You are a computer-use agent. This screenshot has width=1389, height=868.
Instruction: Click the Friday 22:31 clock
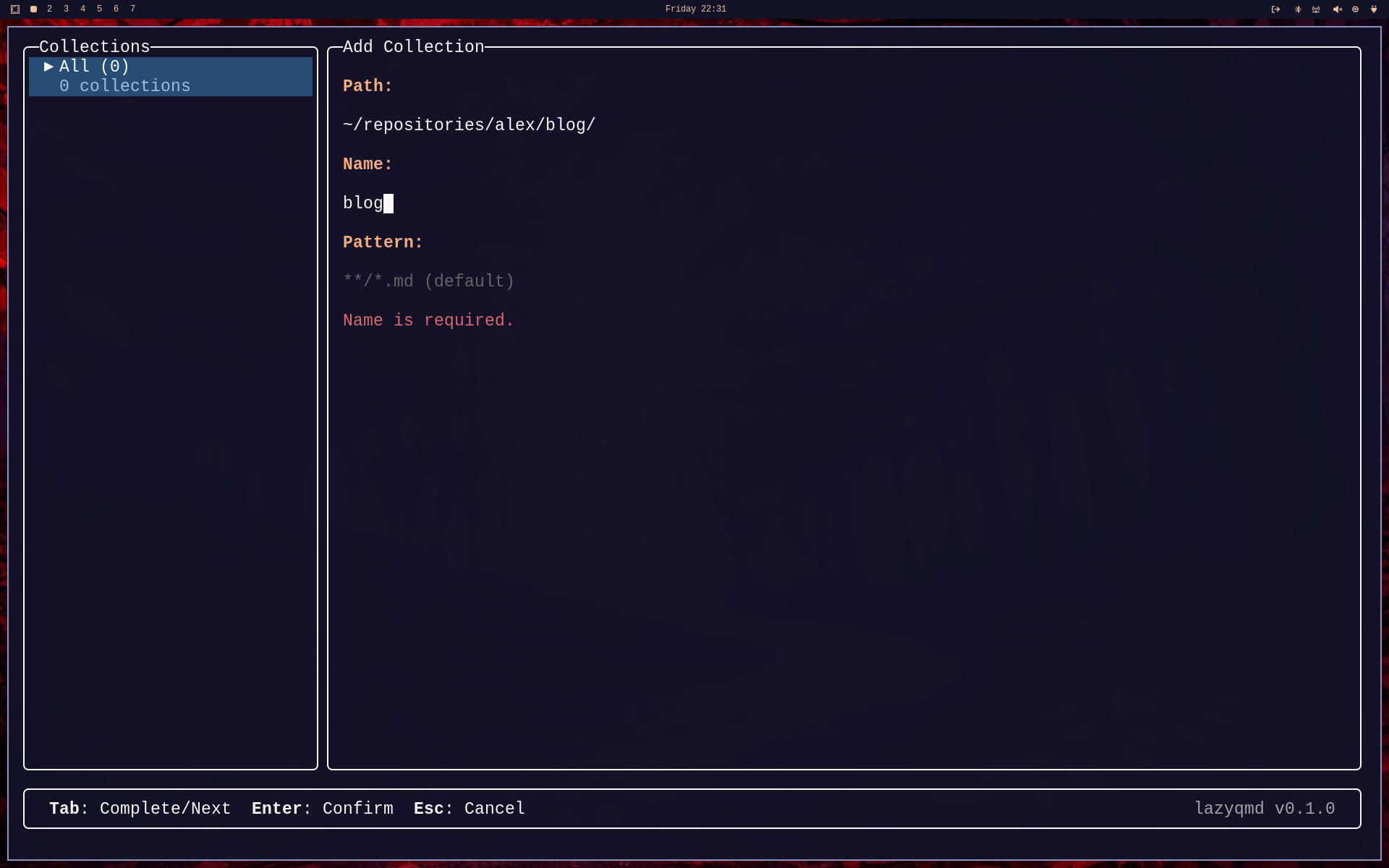click(695, 9)
